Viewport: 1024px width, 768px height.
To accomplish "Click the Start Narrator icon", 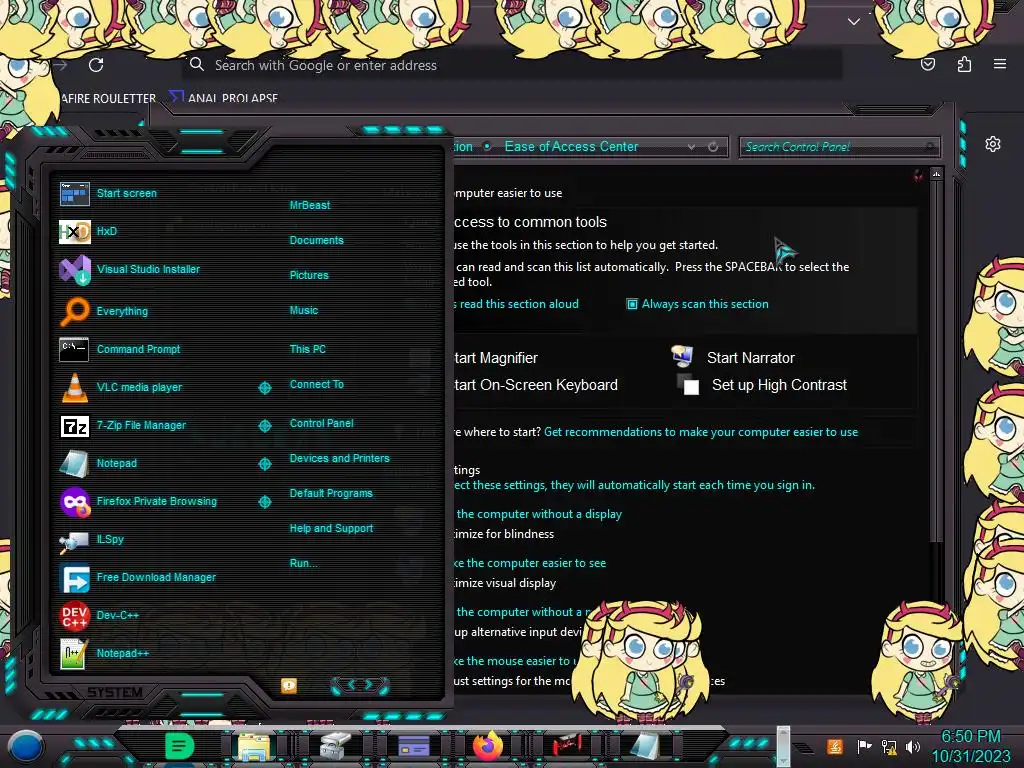I will tap(682, 357).
